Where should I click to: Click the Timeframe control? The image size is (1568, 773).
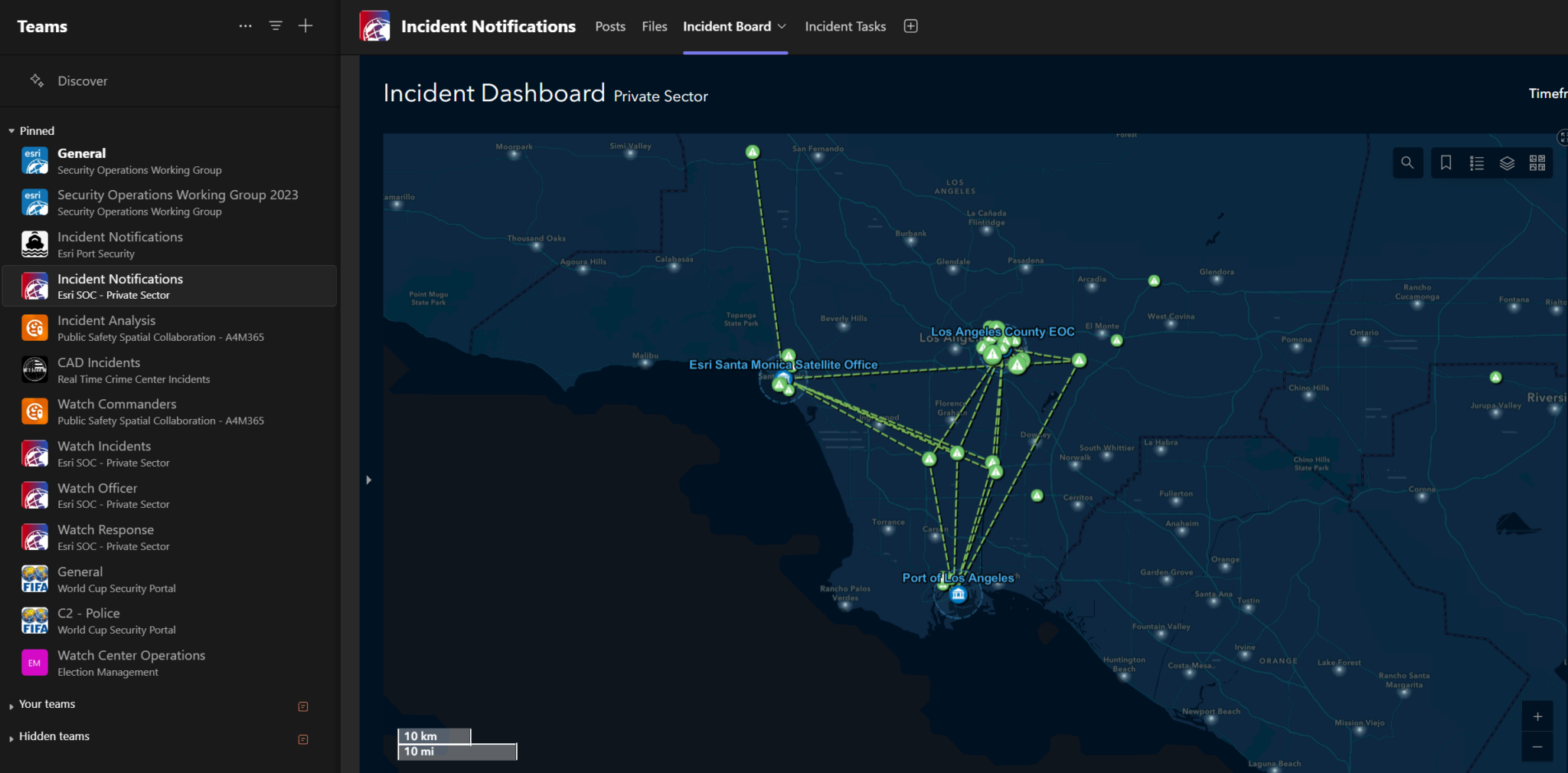1548,93
